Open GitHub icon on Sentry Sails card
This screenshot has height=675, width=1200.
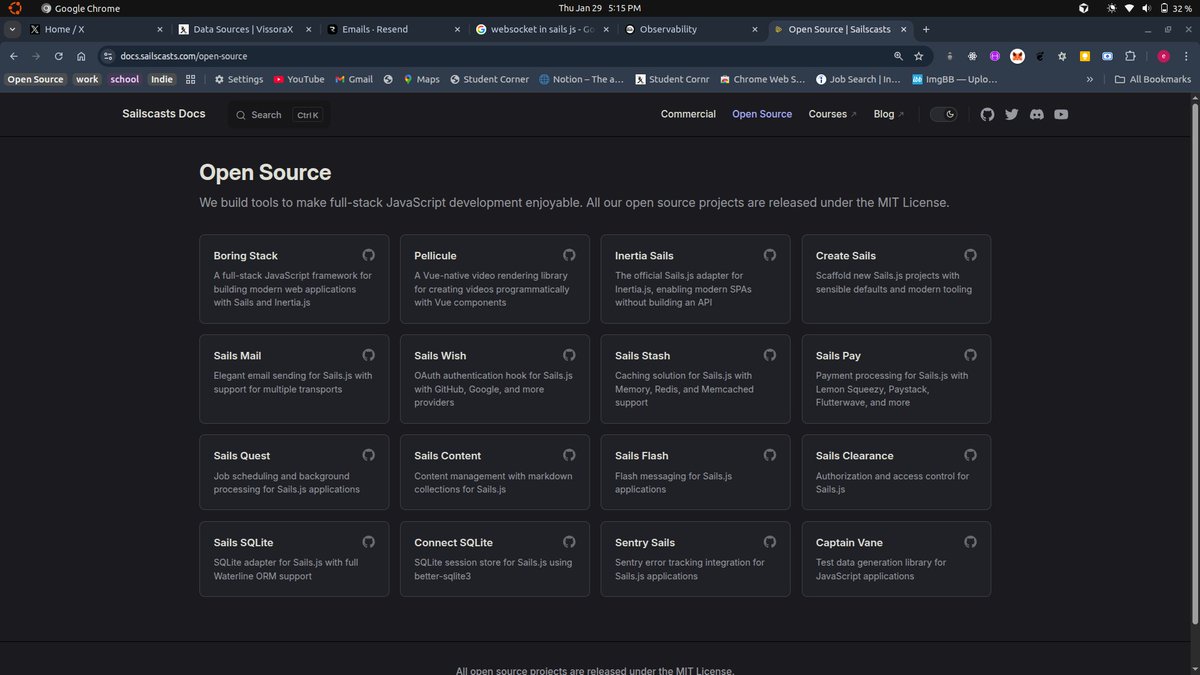pos(770,542)
